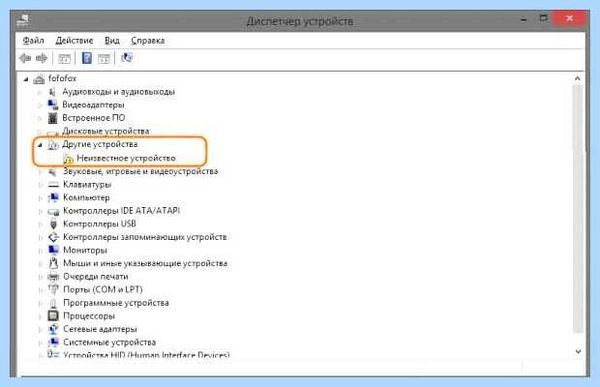Click the scrollbar up arrow
This screenshot has width=600, height=387.
(577, 78)
